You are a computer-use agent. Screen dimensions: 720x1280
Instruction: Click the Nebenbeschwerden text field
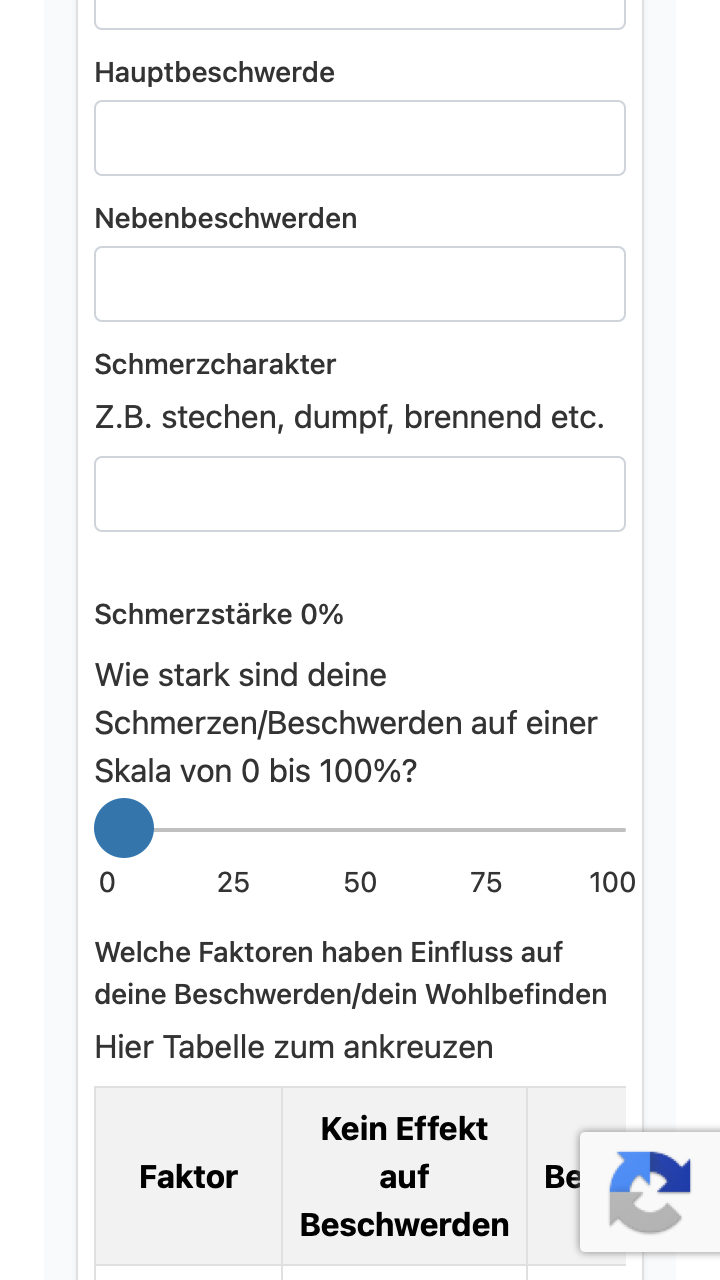(x=360, y=284)
